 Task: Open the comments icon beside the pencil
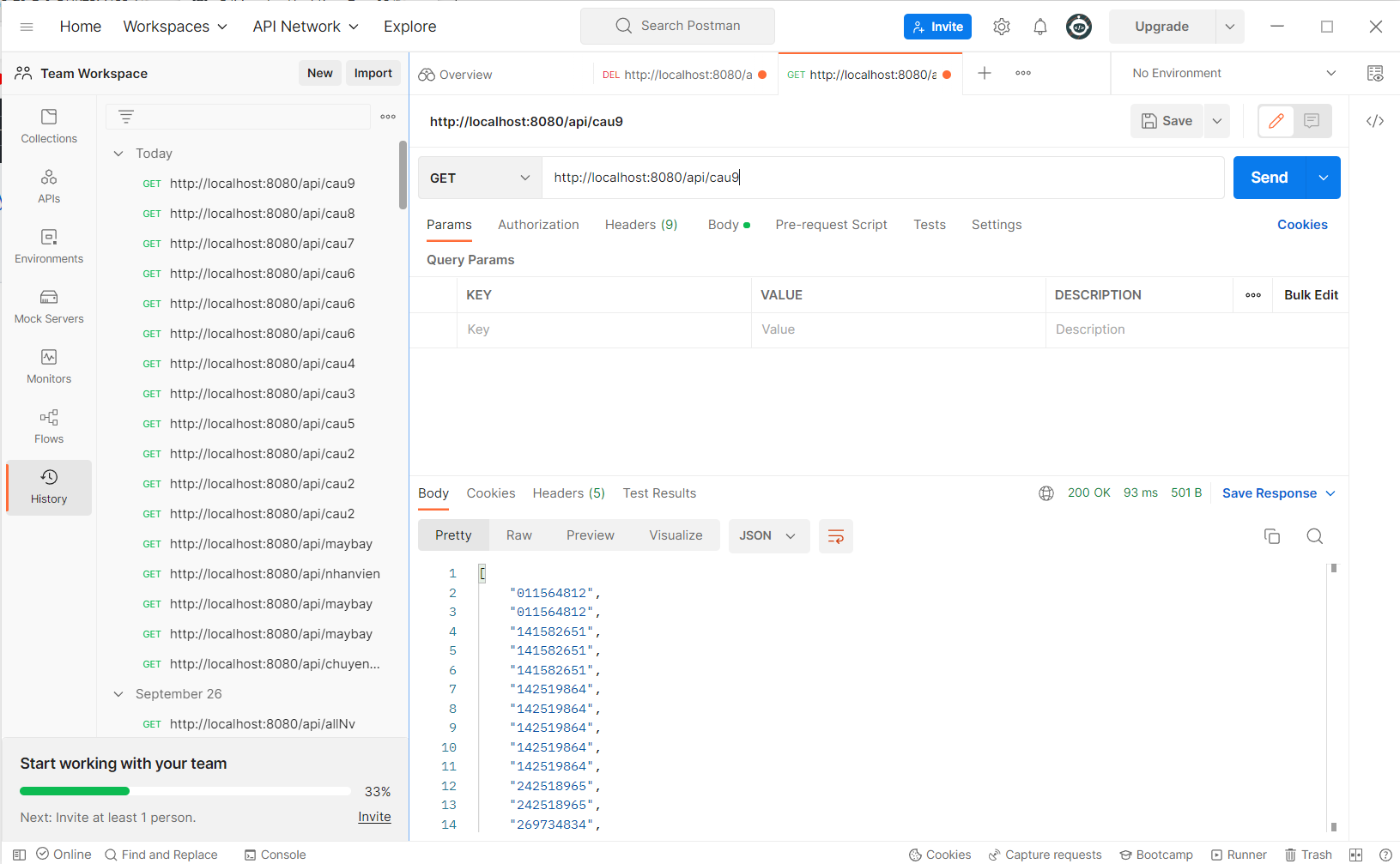pos(1312,121)
